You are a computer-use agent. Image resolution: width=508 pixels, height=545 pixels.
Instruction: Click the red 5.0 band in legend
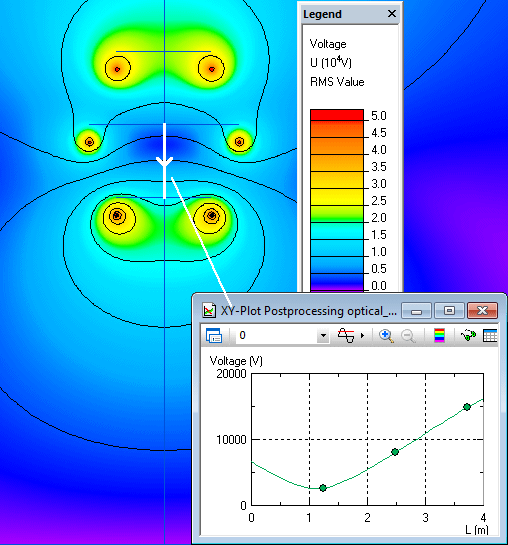(x=337, y=115)
